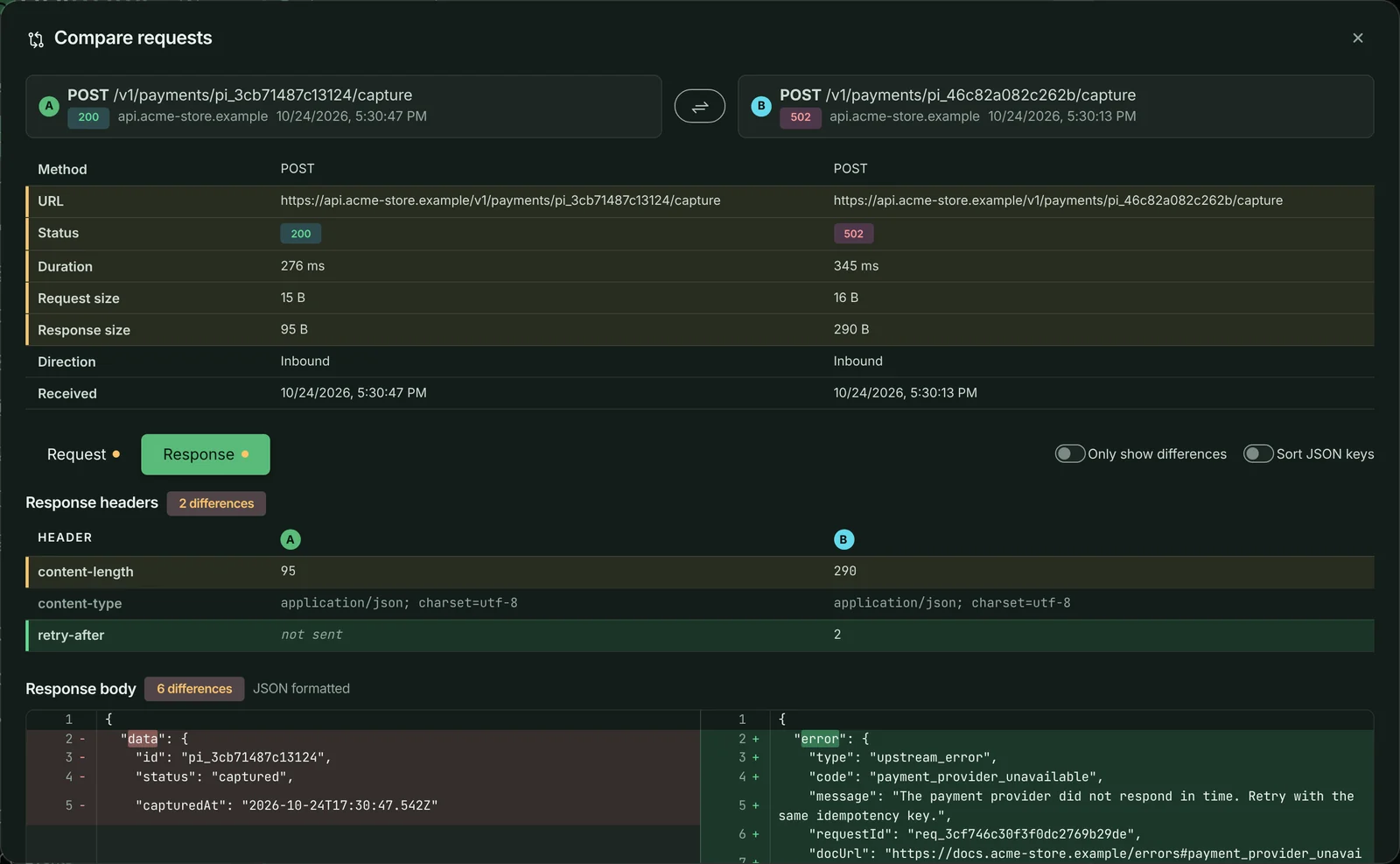The width and height of the screenshot is (1400, 864).
Task: Click the blue B badge in request card
Action: pos(761,106)
